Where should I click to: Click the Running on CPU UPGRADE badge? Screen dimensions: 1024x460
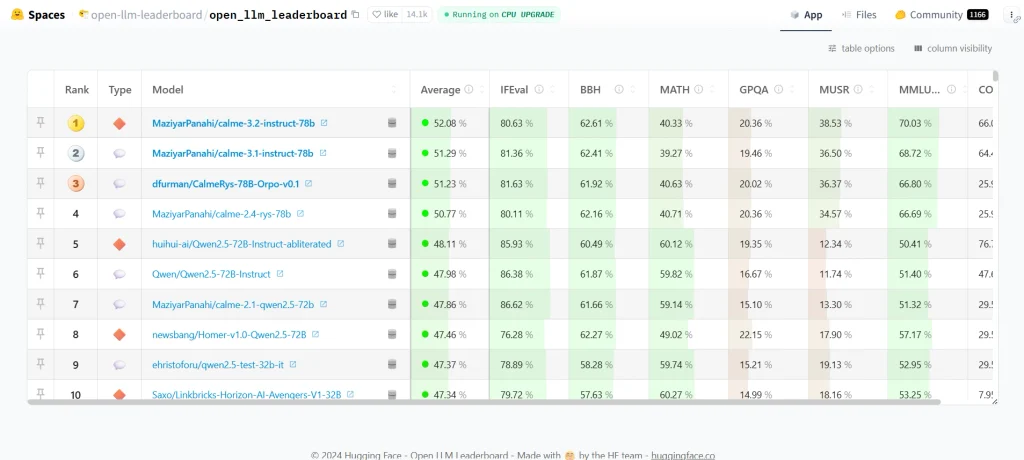point(499,14)
